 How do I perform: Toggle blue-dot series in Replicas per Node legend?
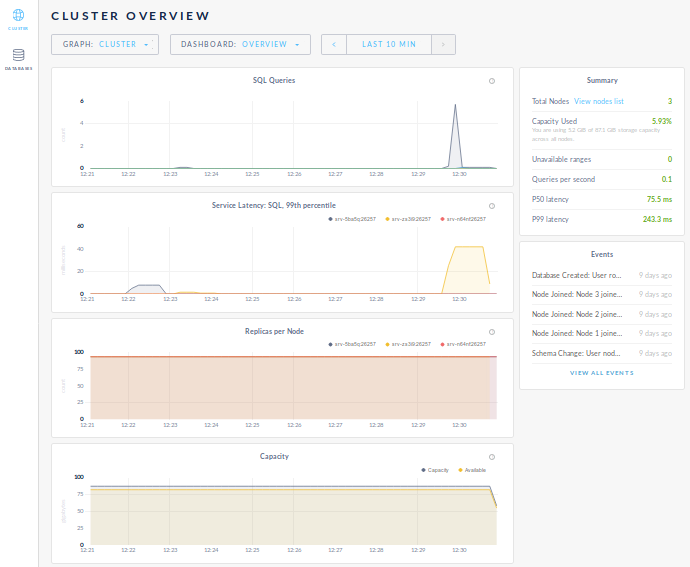(x=352, y=344)
